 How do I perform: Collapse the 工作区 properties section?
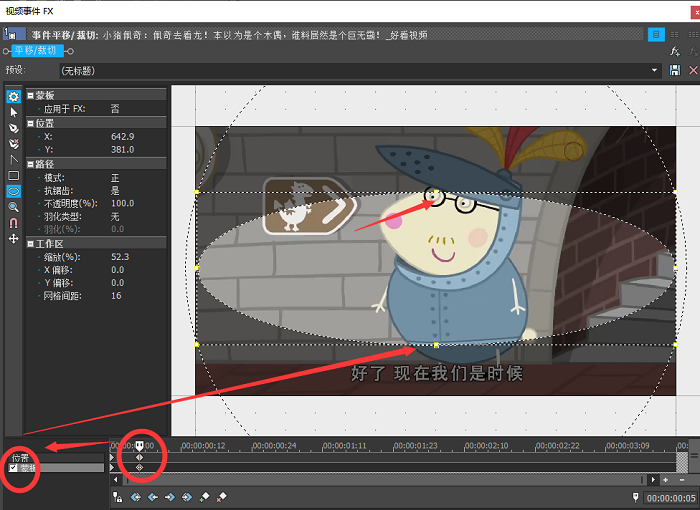[x=30, y=243]
